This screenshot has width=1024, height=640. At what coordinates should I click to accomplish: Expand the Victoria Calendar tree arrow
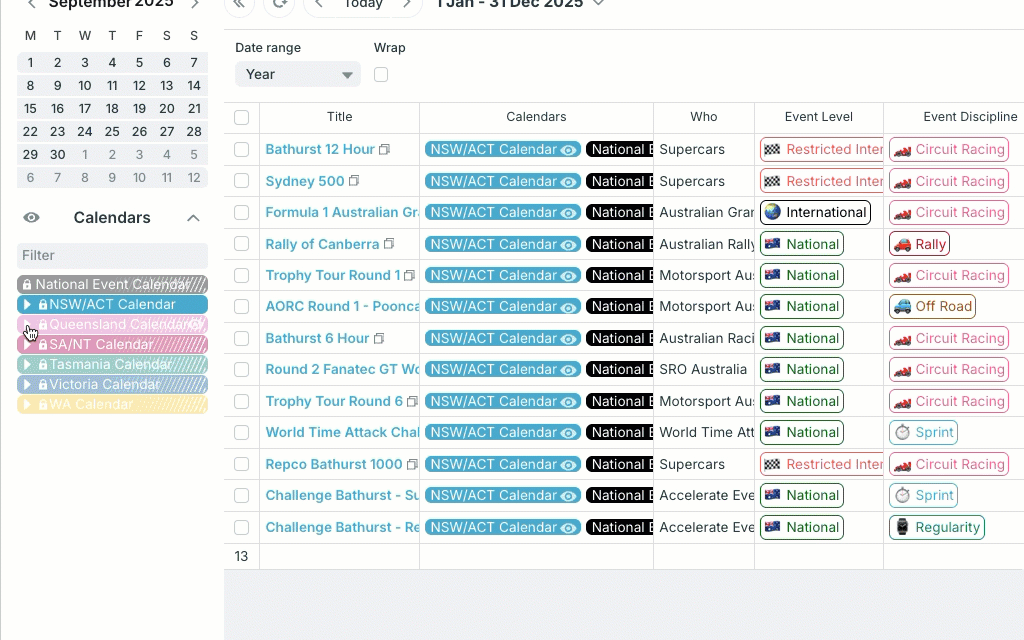[x=28, y=384]
